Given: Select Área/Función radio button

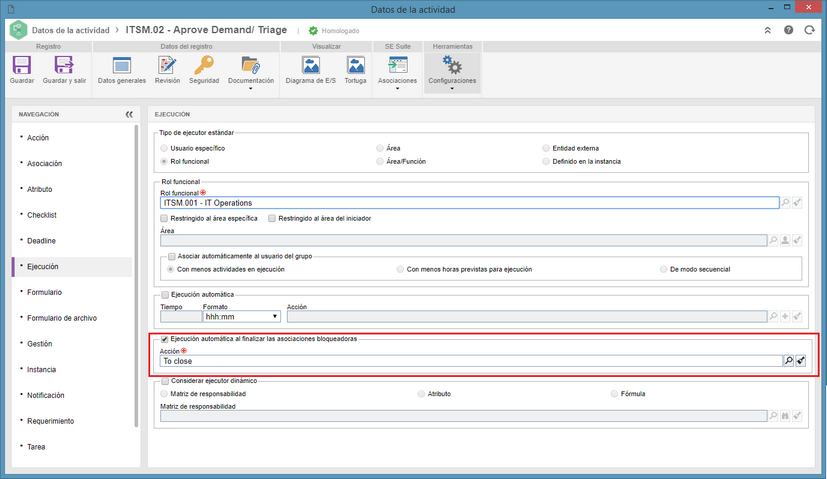Looking at the screenshot, I should point(380,161).
